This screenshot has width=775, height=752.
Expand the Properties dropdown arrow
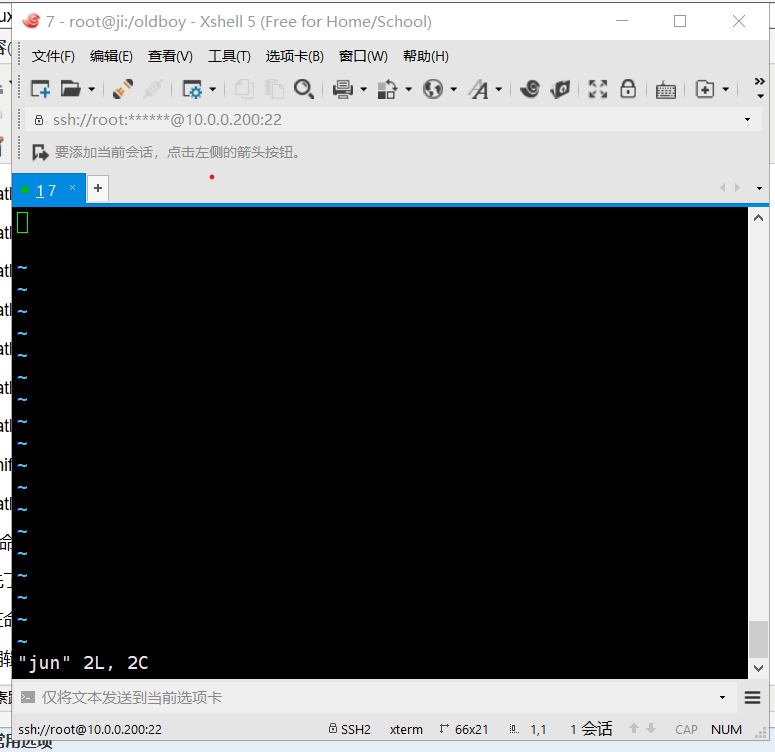pos(213,89)
